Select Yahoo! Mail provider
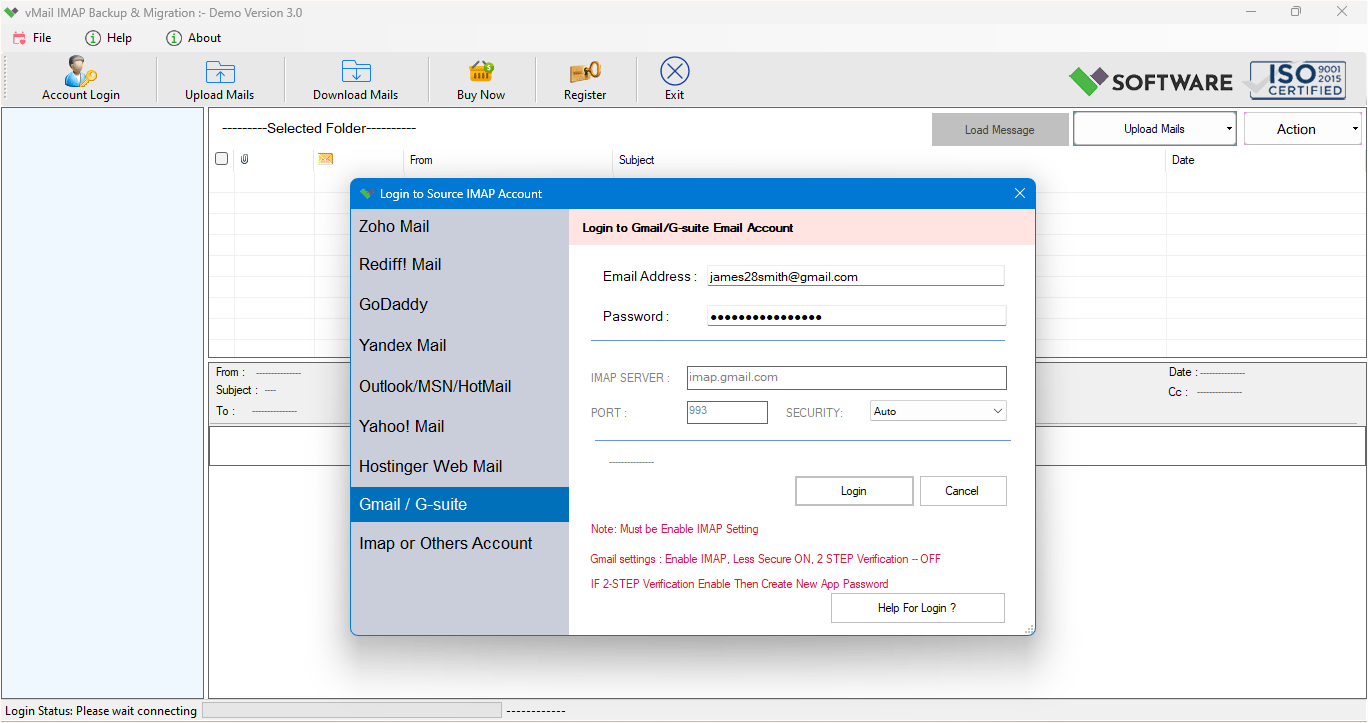 459,427
